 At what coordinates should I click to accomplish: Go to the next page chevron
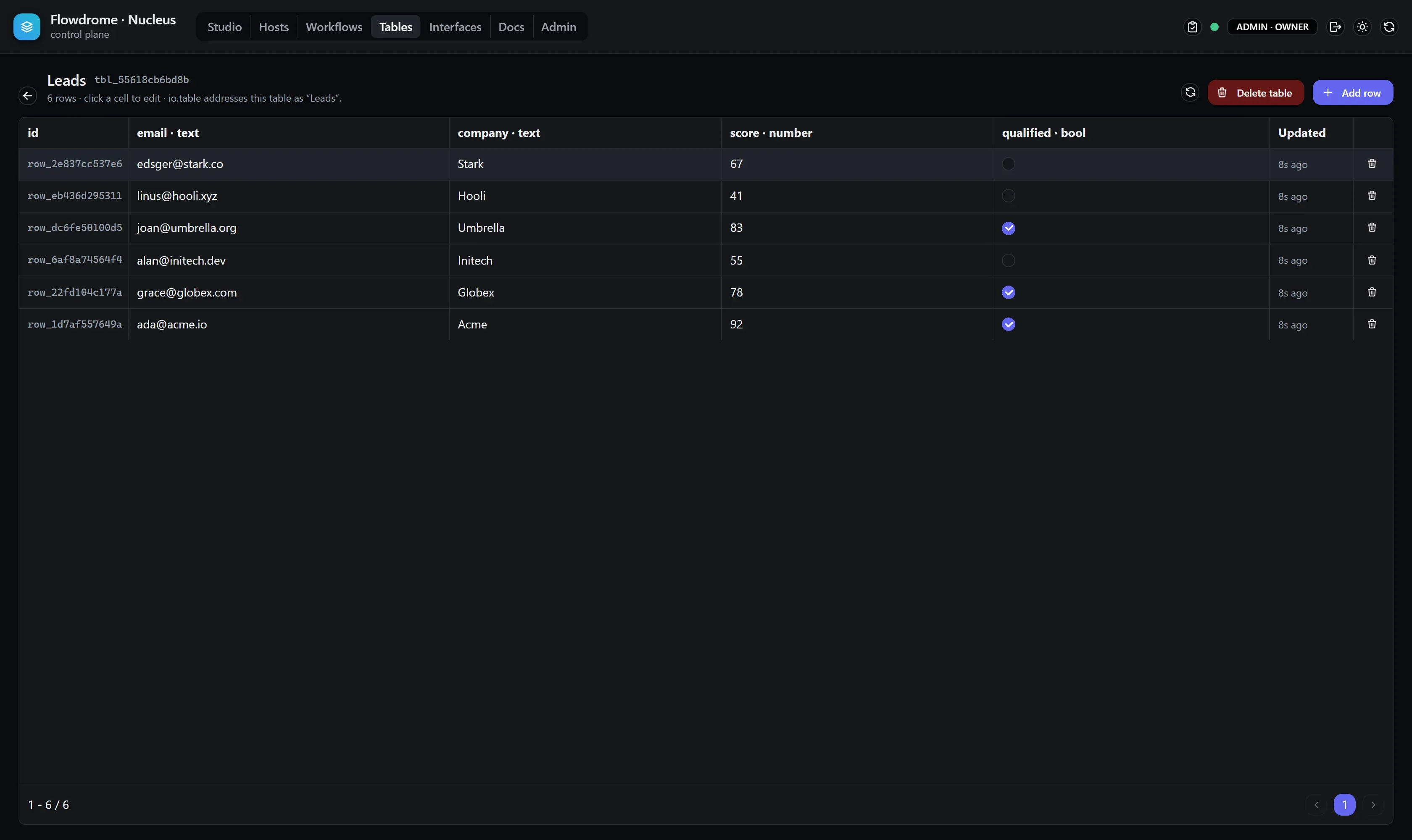pyautogui.click(x=1373, y=804)
